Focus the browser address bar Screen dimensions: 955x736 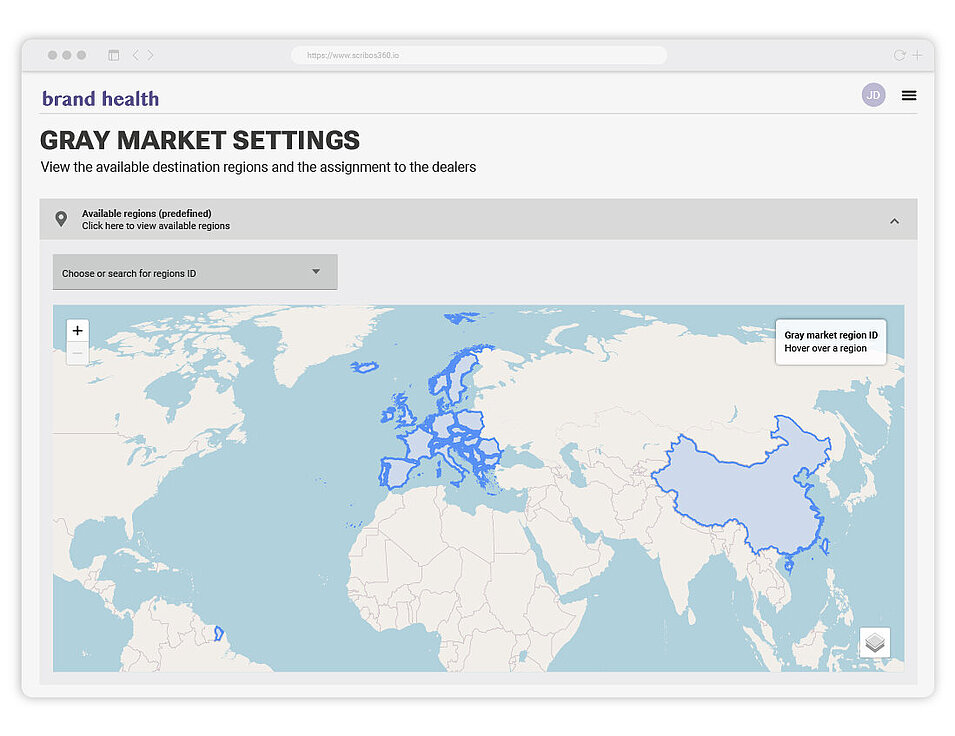point(478,56)
